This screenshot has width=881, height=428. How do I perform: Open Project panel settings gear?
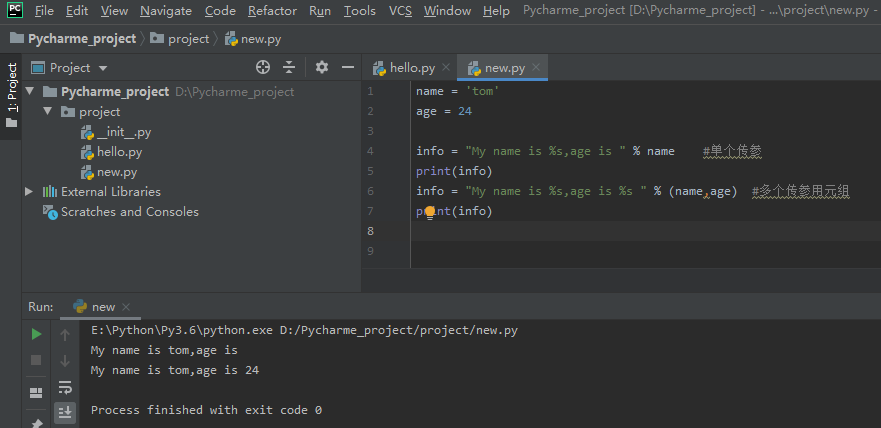[321, 67]
